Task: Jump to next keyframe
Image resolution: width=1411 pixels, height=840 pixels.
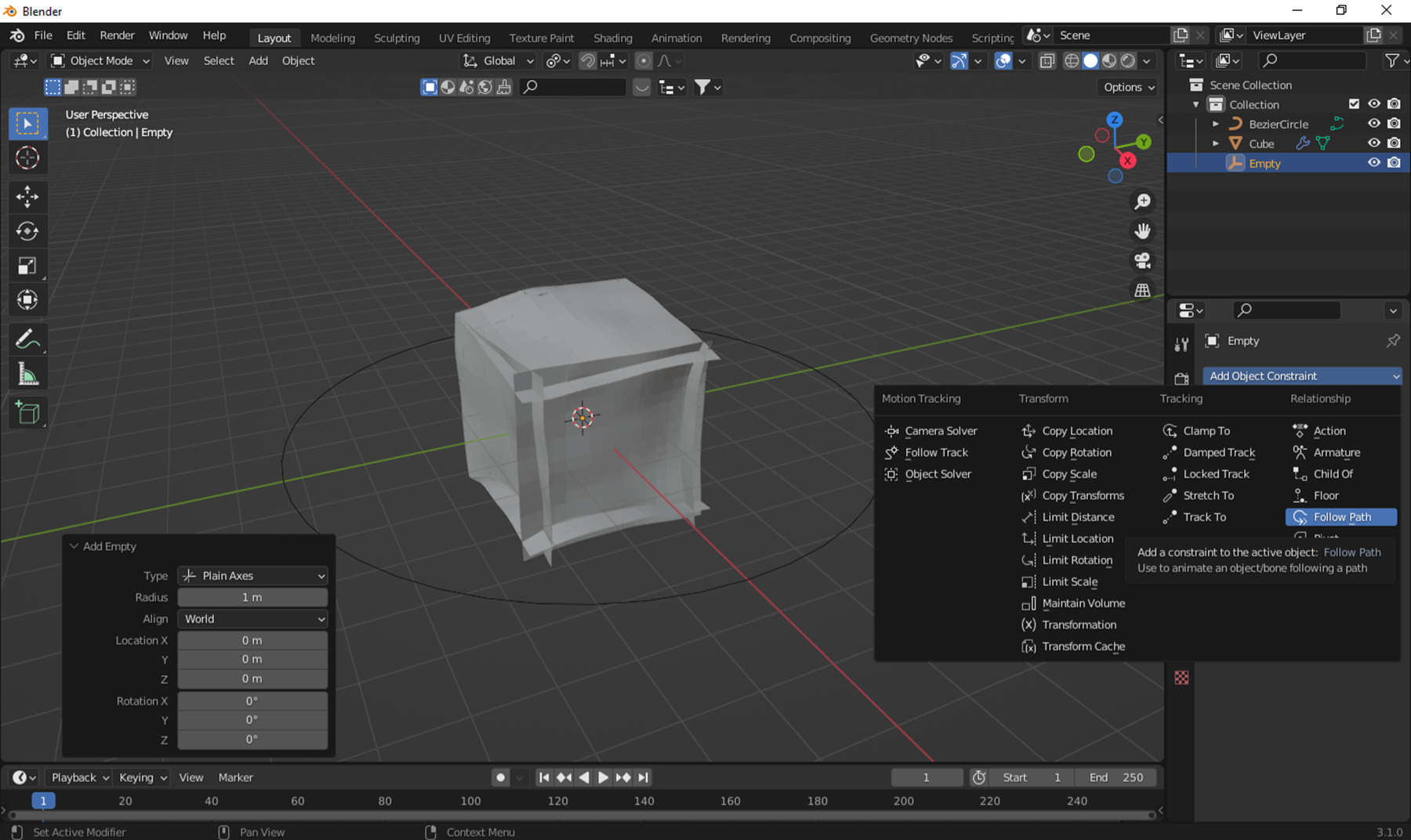Action: pos(623,777)
